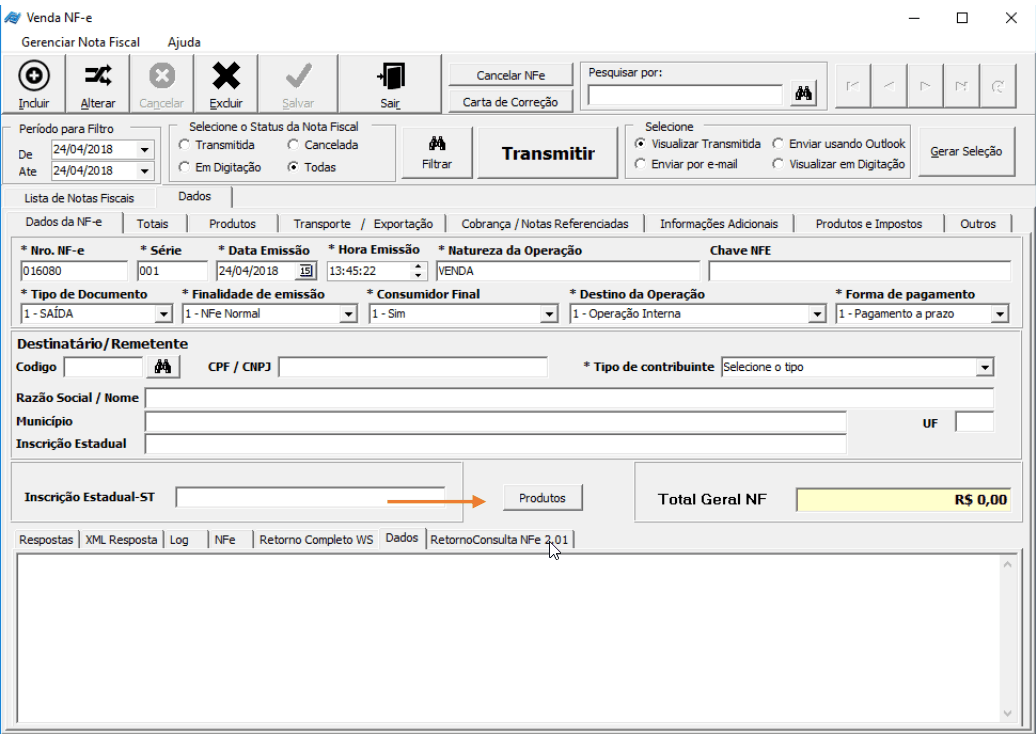
Task: Select the Transmitida status radio button
Action: [184, 145]
